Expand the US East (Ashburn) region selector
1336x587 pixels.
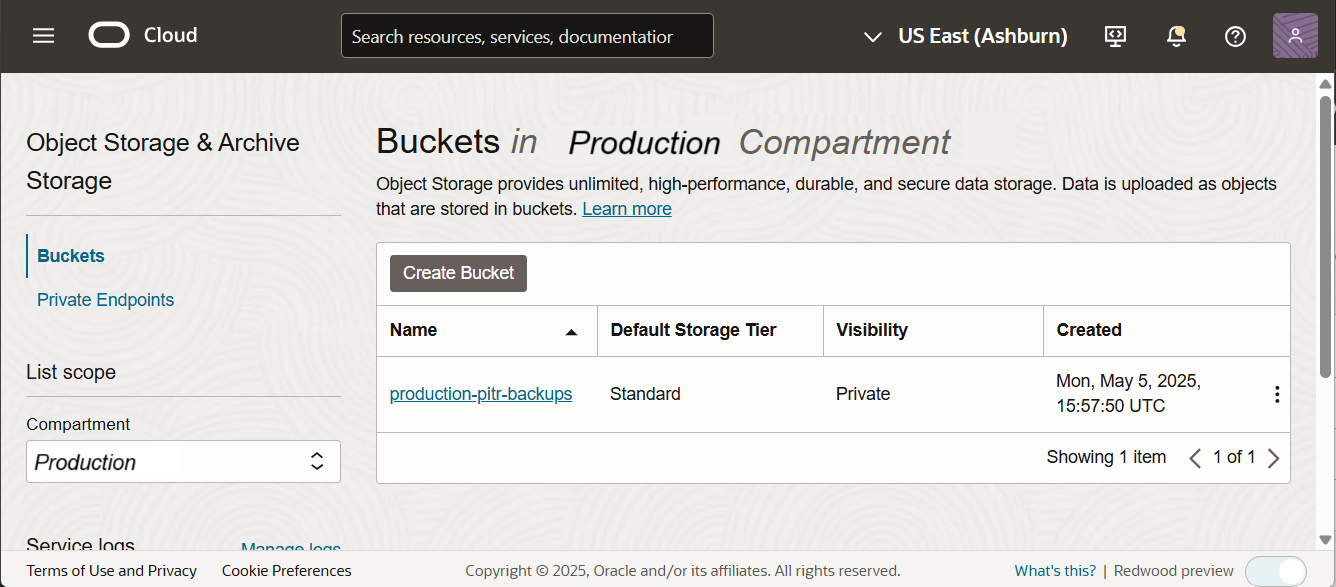point(966,36)
